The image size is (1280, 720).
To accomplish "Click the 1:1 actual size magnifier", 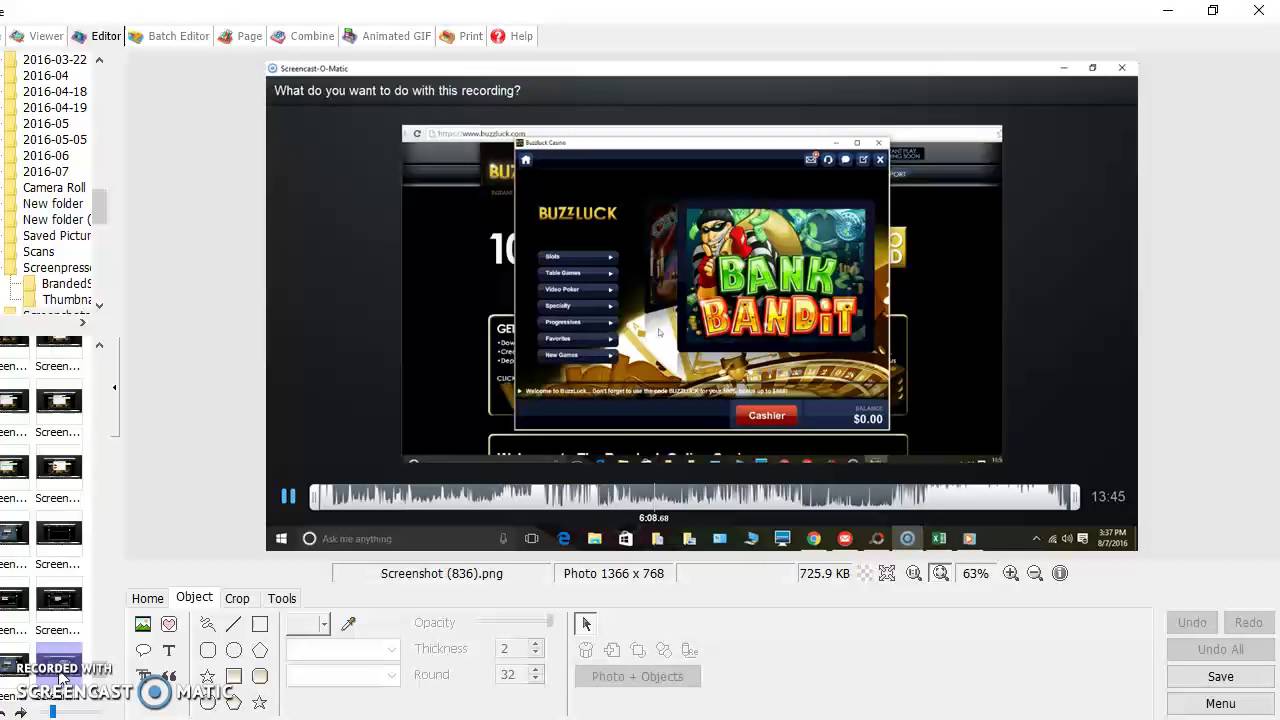I will coord(914,573).
